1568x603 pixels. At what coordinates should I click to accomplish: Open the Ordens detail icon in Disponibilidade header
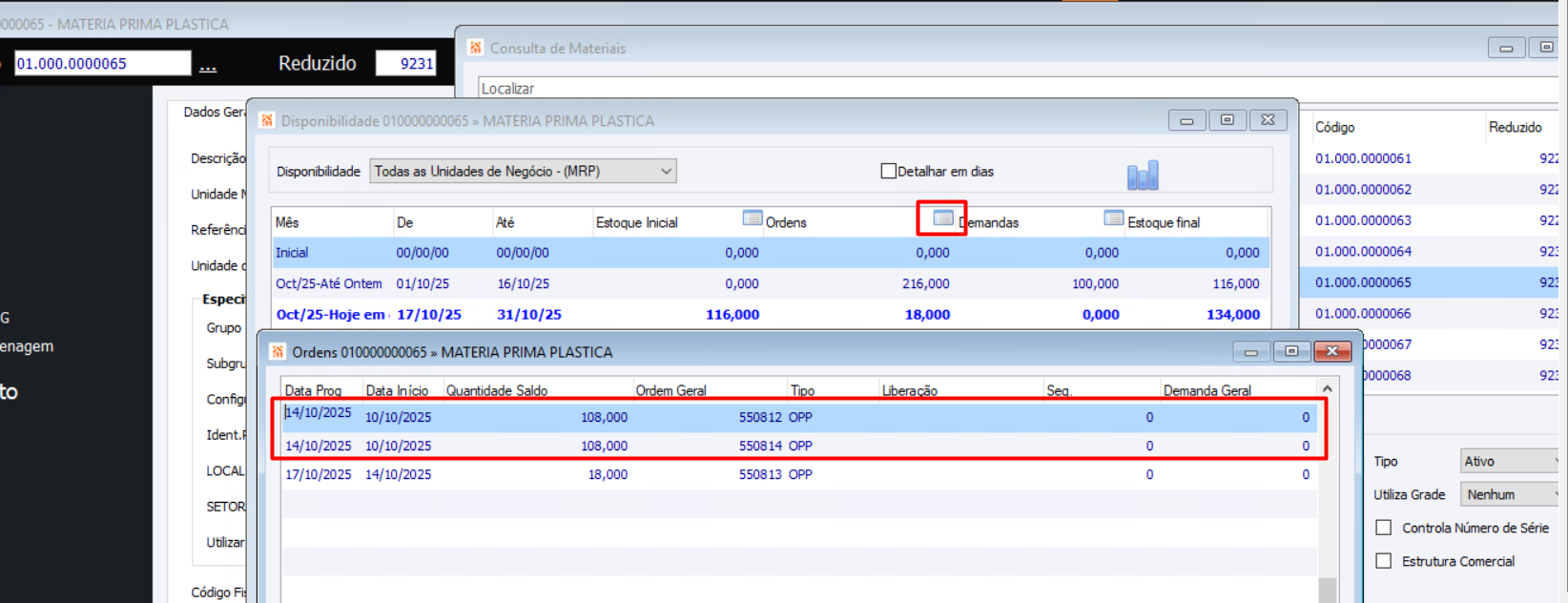coord(753,218)
